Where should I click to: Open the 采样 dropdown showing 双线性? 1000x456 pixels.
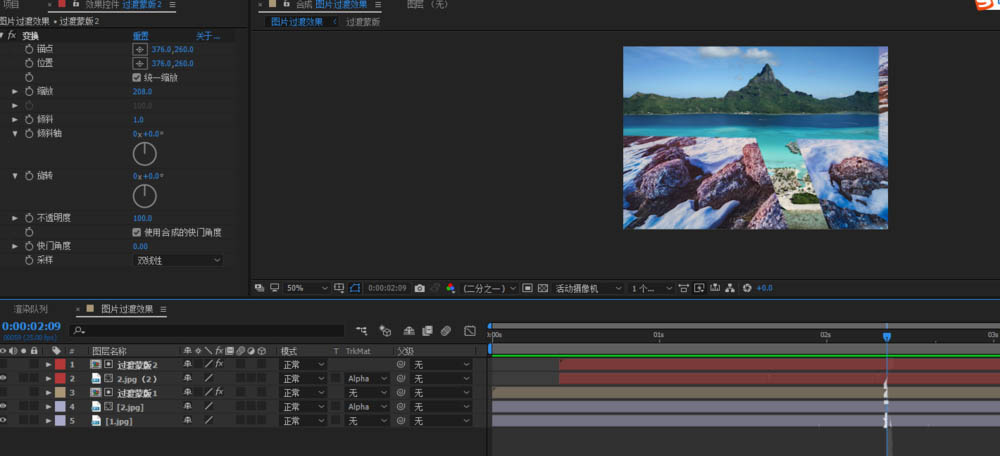(177, 260)
